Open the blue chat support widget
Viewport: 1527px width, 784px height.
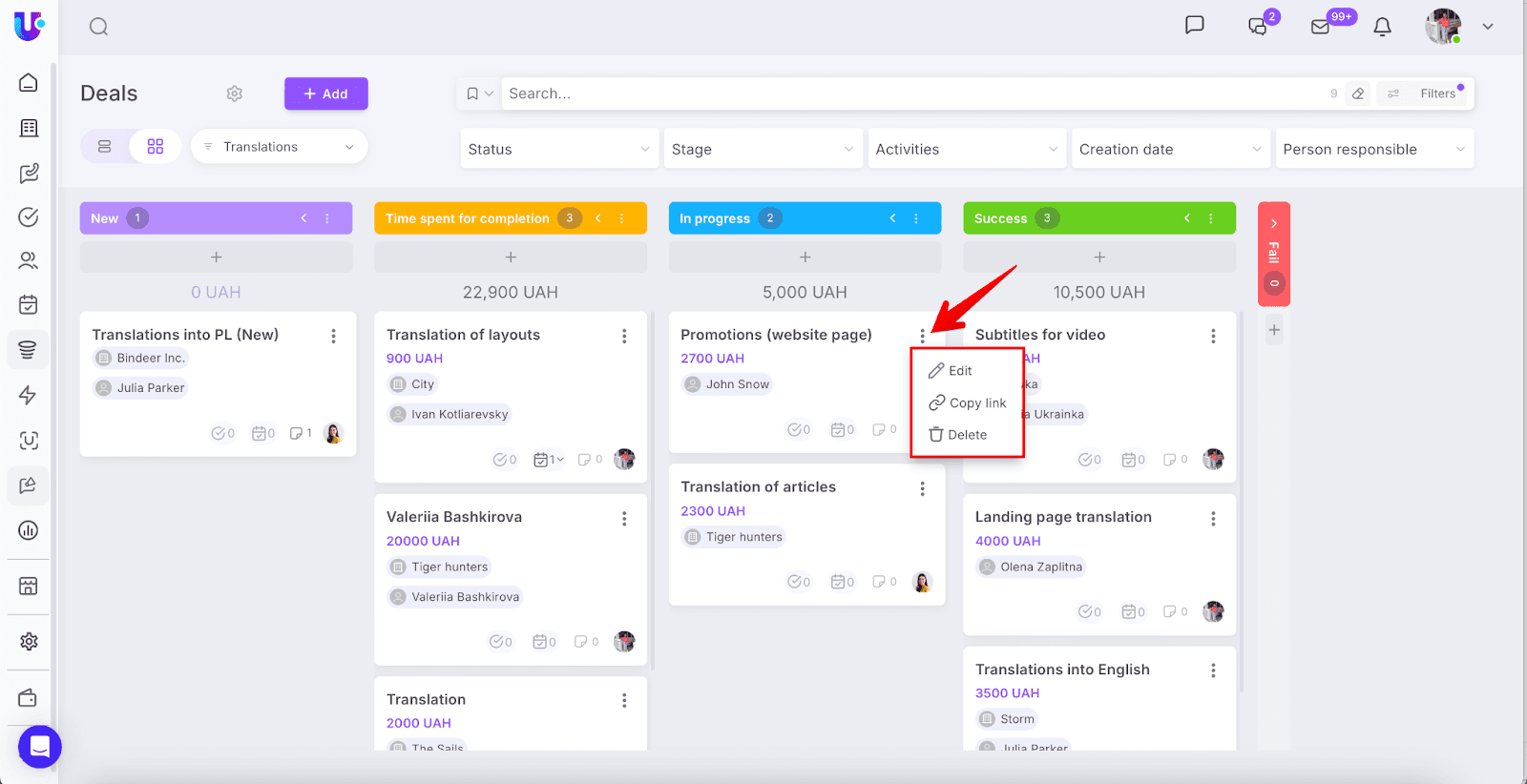point(40,747)
